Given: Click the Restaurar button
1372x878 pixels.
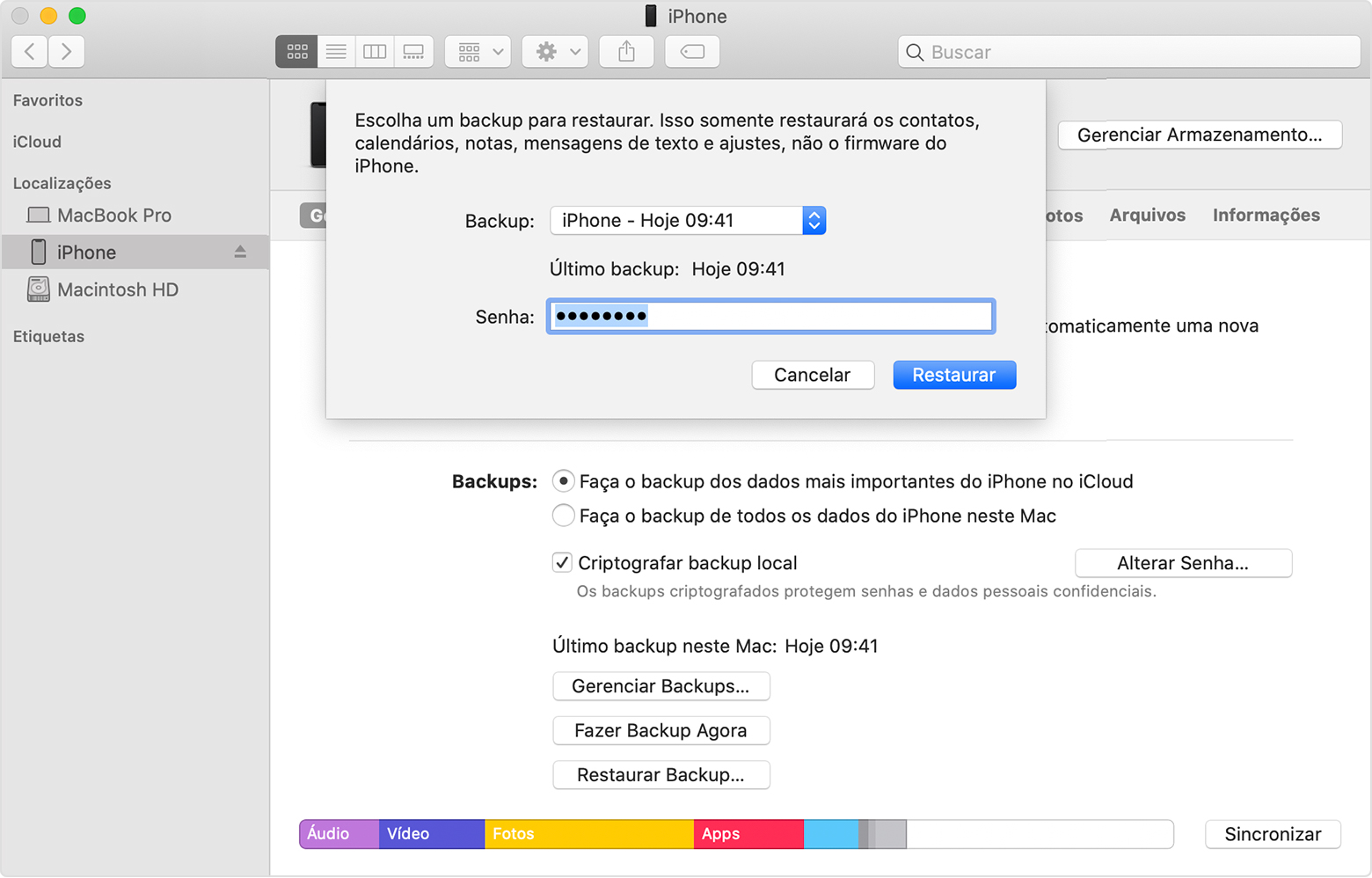Looking at the screenshot, I should pyautogui.click(x=954, y=375).
